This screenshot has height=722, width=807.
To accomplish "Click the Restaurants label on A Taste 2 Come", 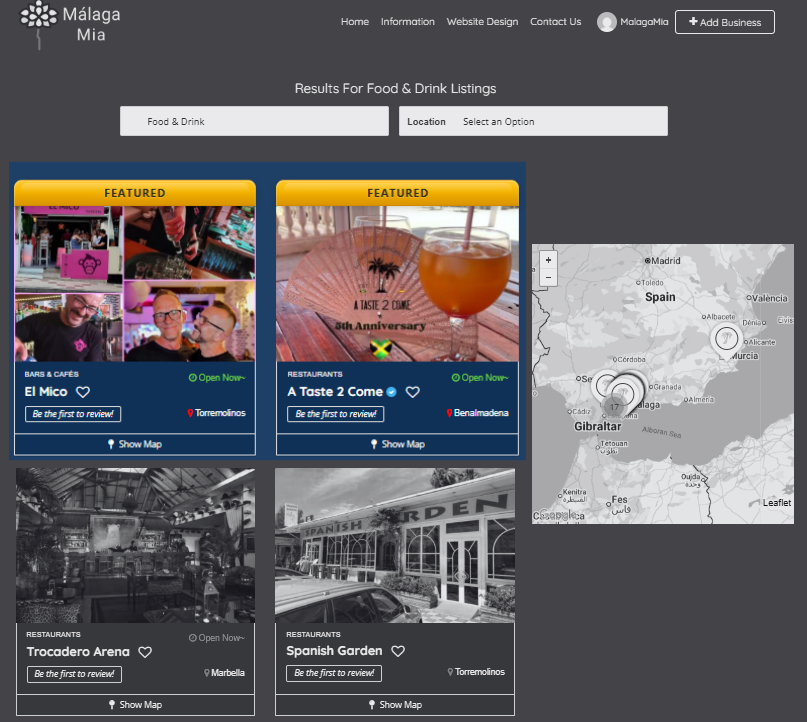I will (314, 374).
